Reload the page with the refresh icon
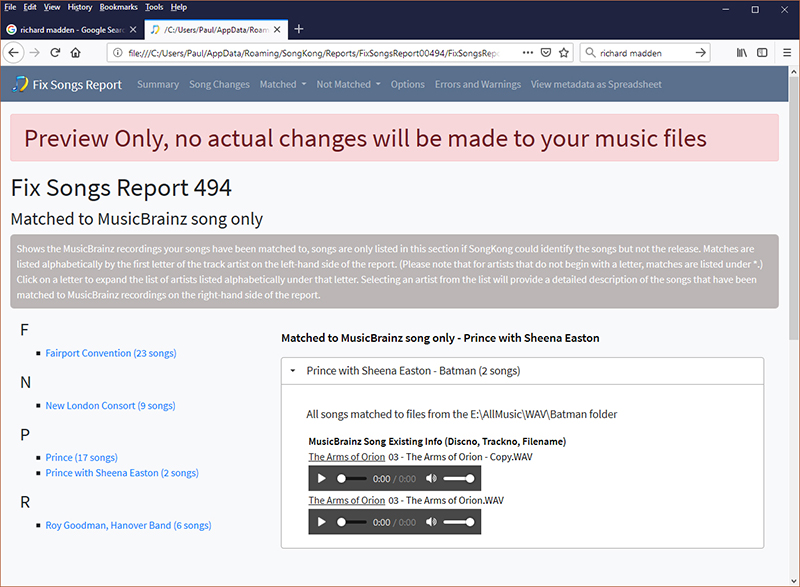 55,53
